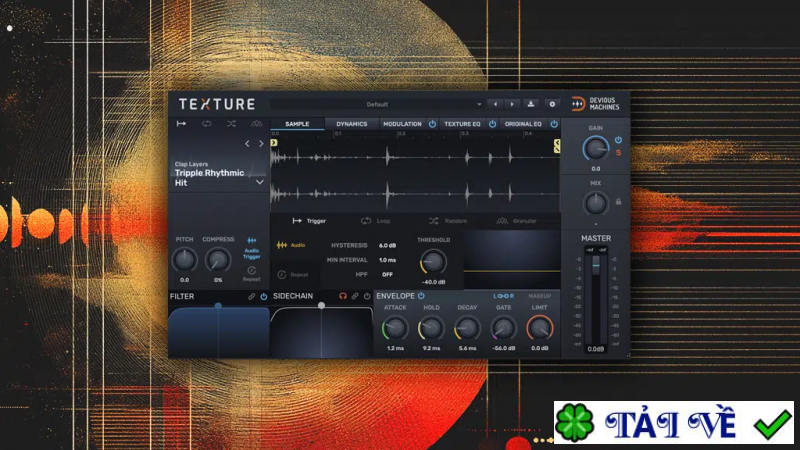
Task: Click the Threshold knob
Action: coord(433,262)
